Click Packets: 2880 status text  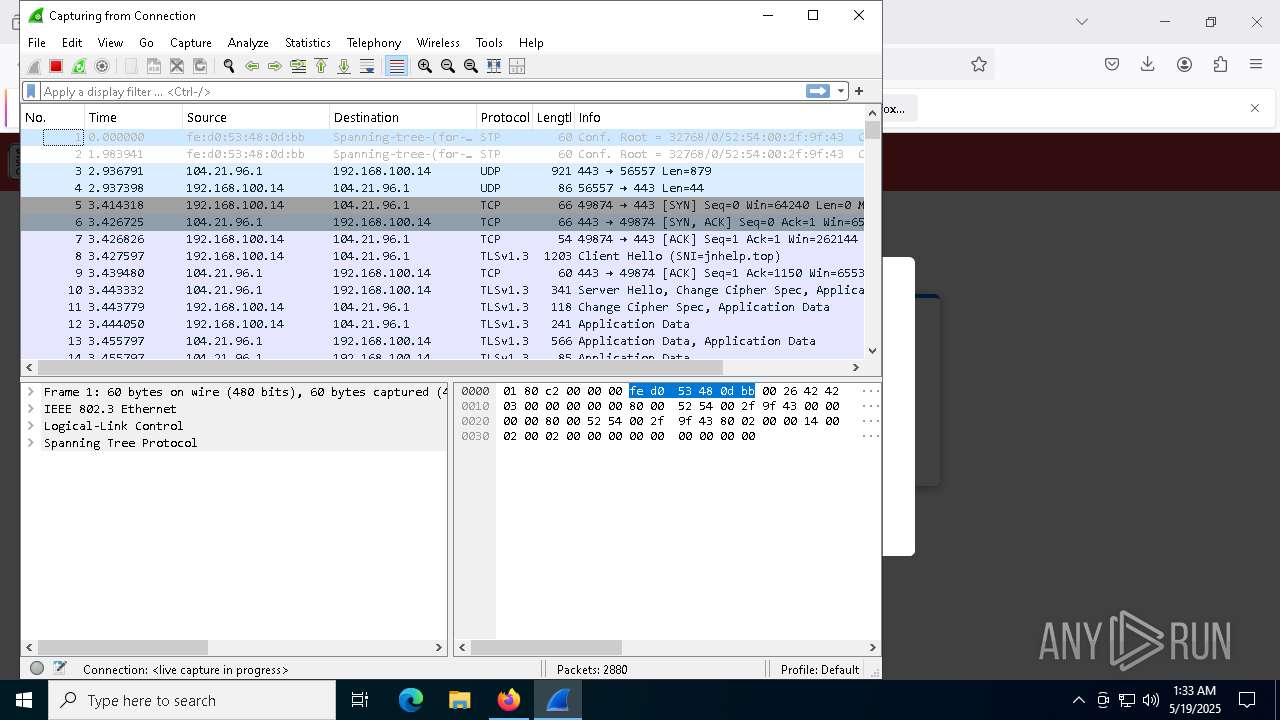pyautogui.click(x=592, y=670)
